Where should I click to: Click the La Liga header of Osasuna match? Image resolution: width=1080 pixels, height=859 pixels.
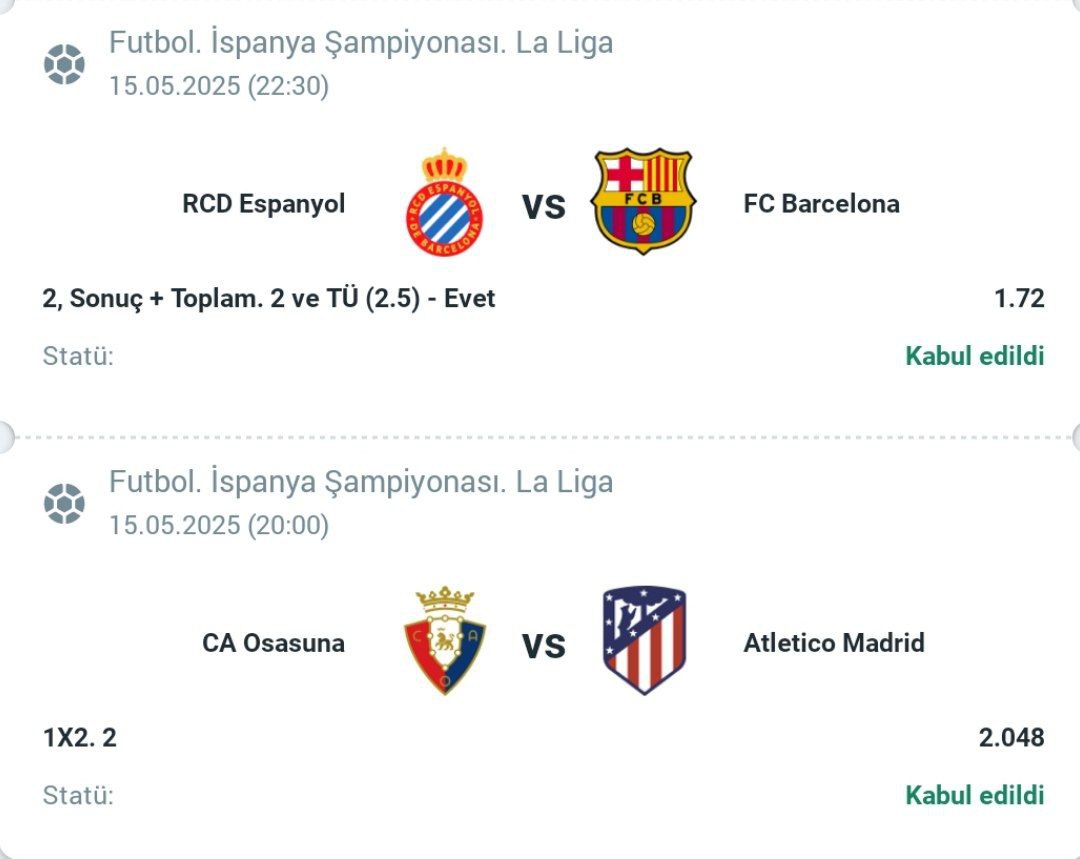361,482
